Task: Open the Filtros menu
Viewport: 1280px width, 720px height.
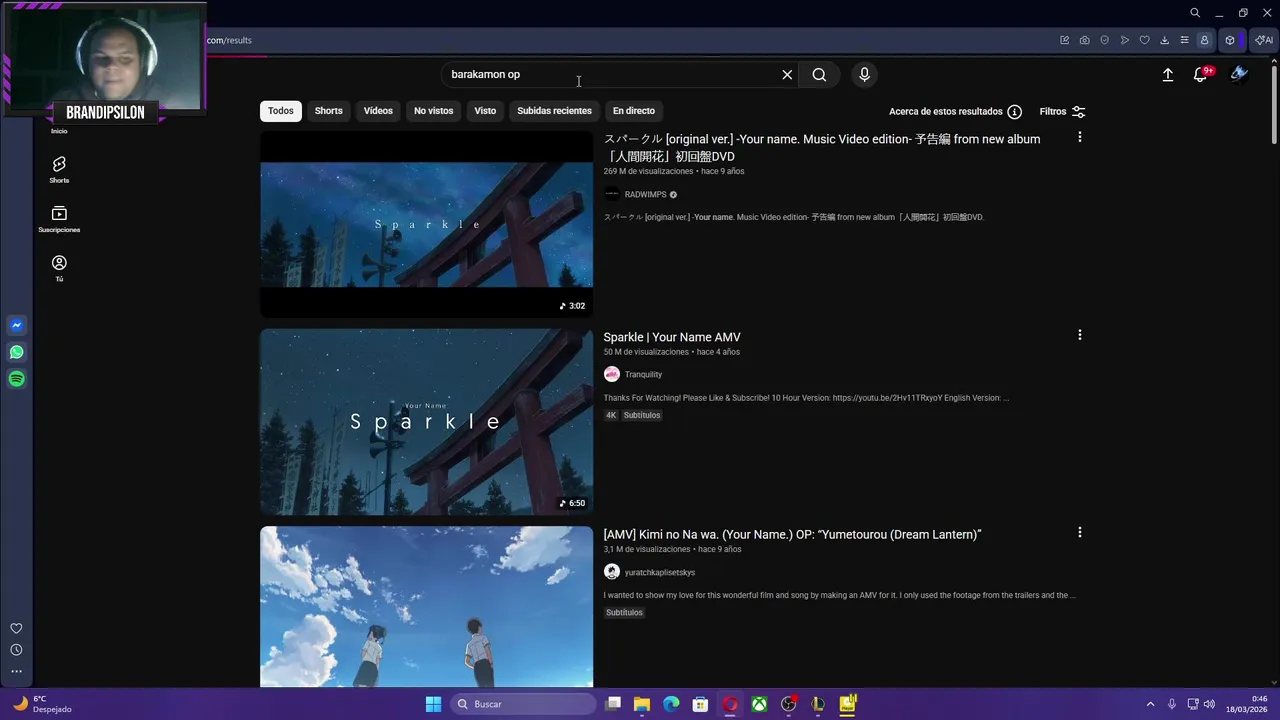Action: [1062, 112]
